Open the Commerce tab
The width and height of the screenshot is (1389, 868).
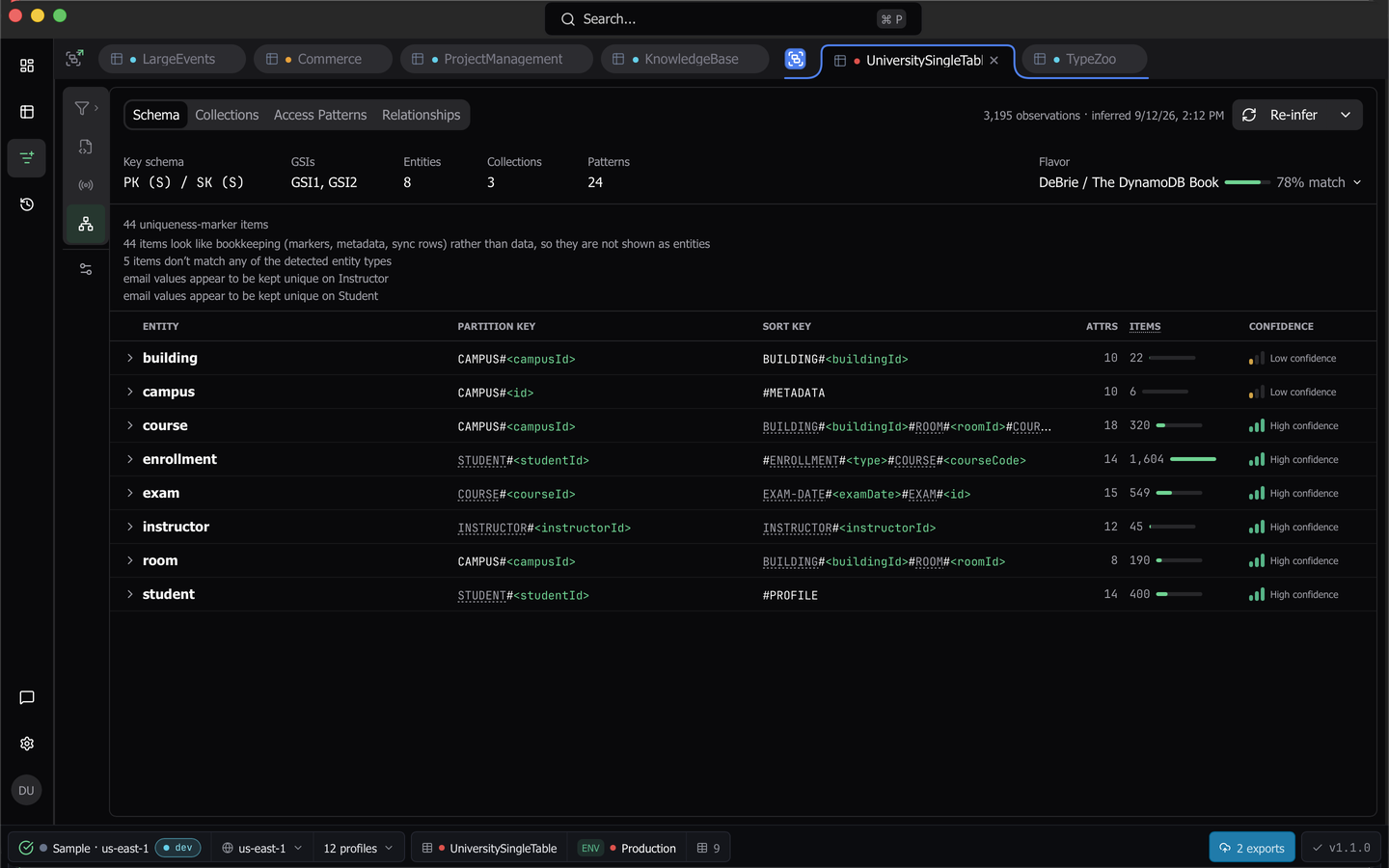[322, 59]
